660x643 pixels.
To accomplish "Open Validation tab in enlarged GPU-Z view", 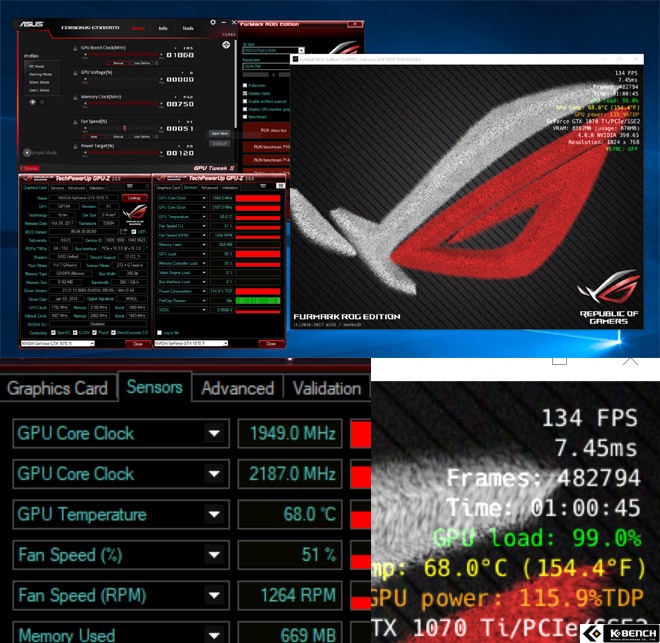I will (327, 388).
